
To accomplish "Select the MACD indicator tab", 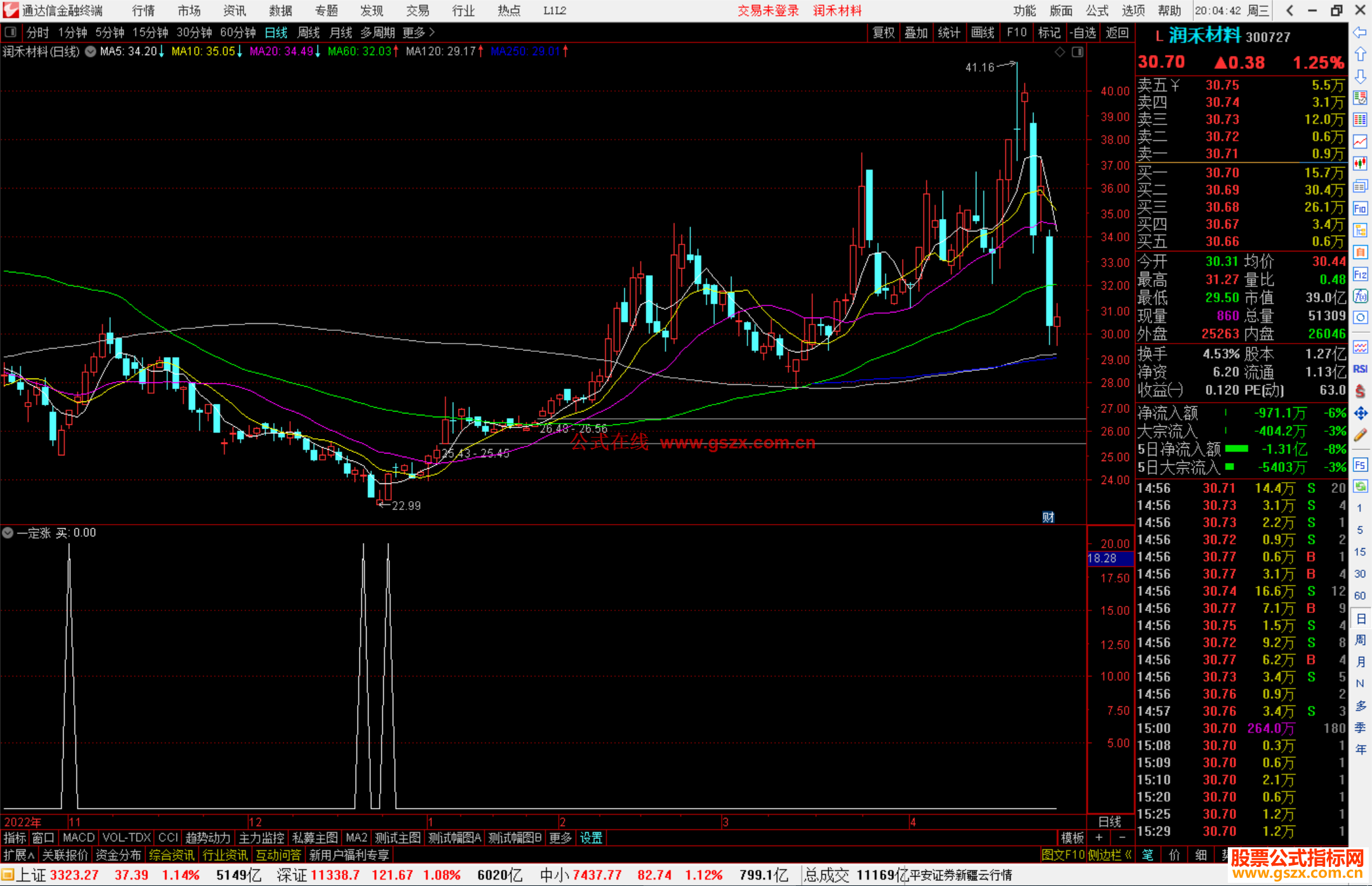I will [x=78, y=838].
